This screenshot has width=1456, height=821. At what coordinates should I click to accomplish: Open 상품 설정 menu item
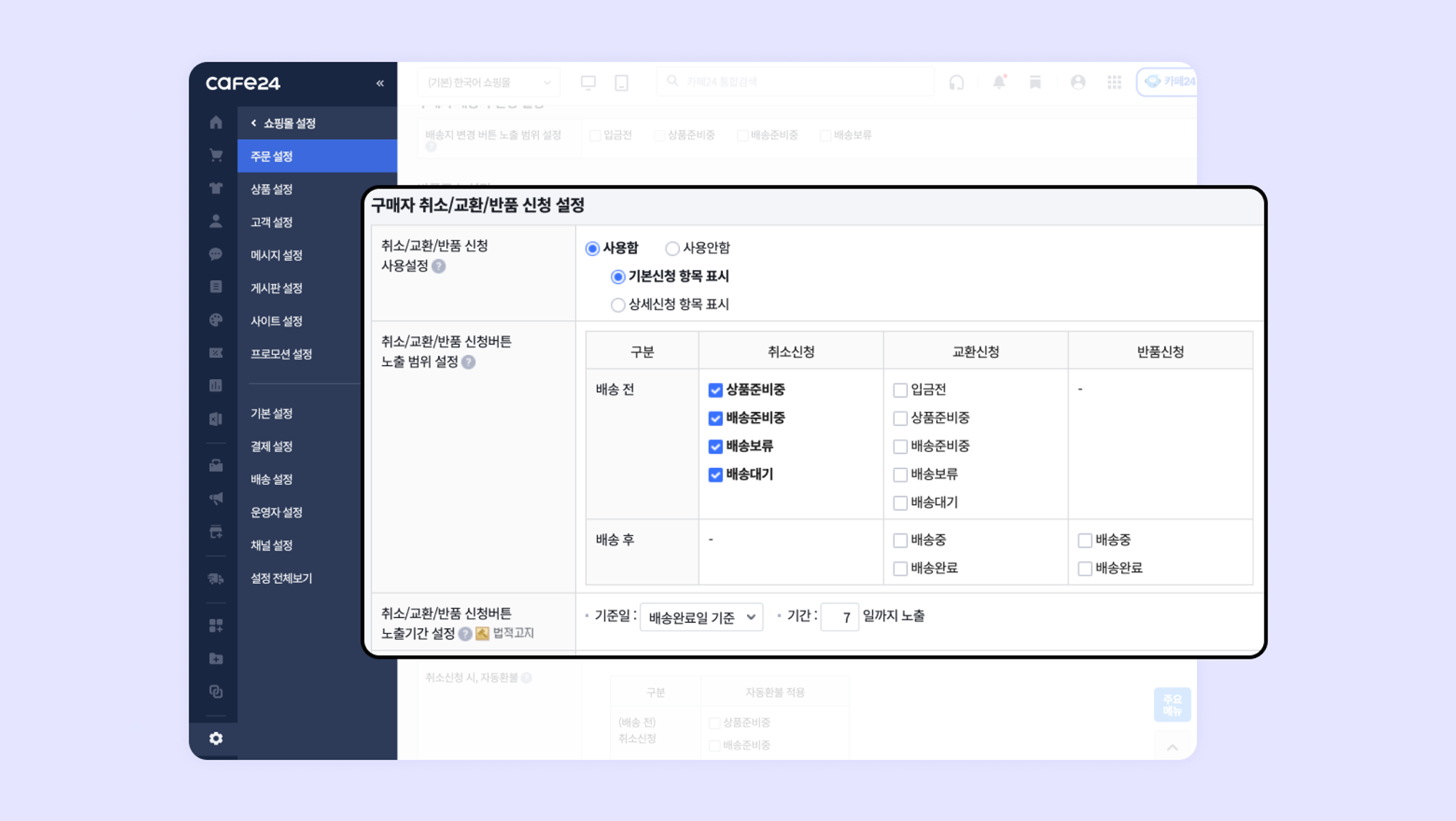click(x=272, y=189)
